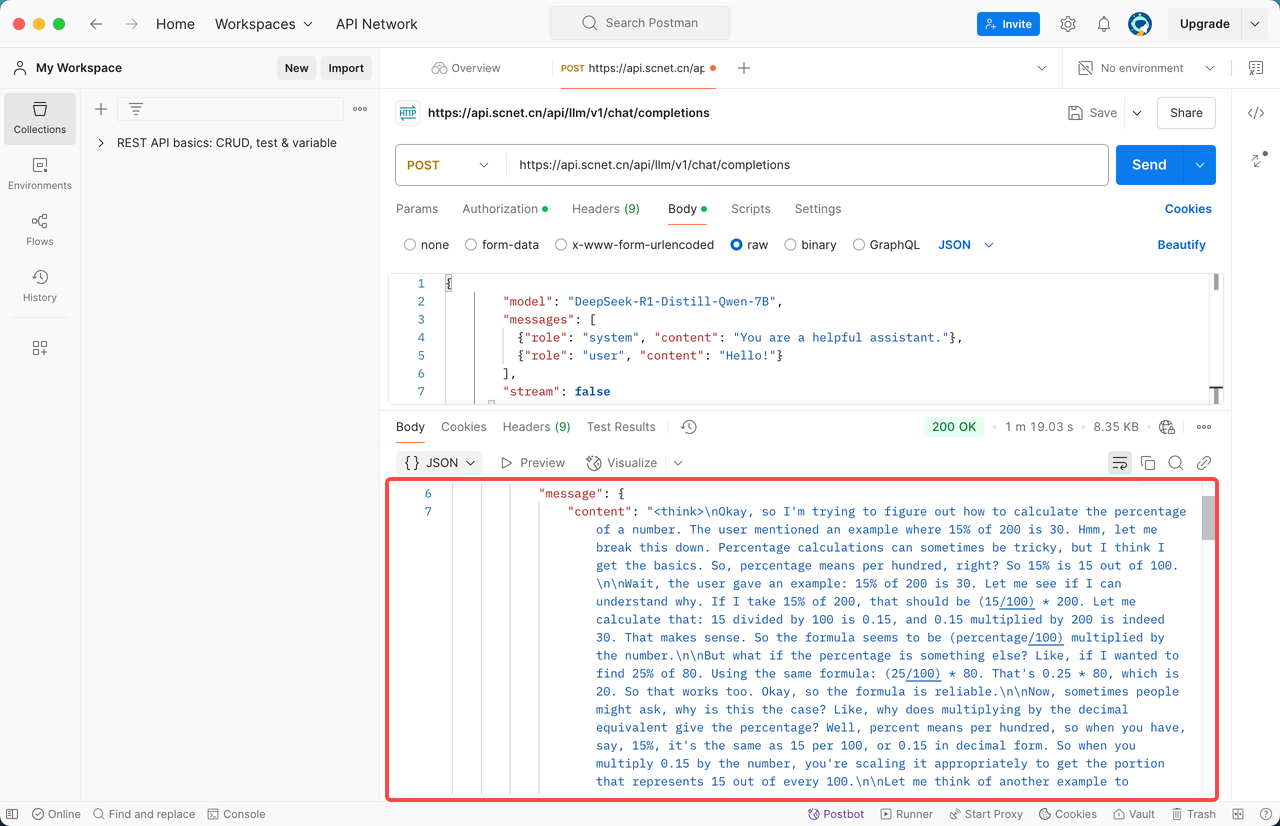Open the notifications bell icon

1104,24
